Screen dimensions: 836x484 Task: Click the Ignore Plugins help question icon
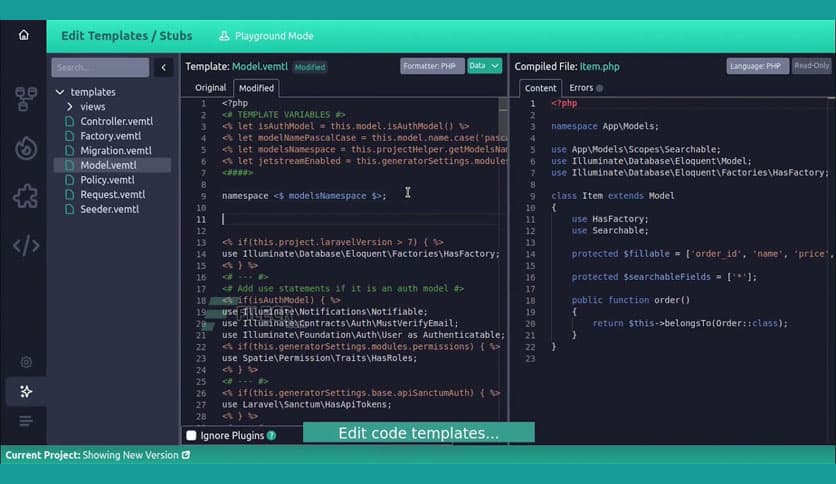tap(271, 435)
